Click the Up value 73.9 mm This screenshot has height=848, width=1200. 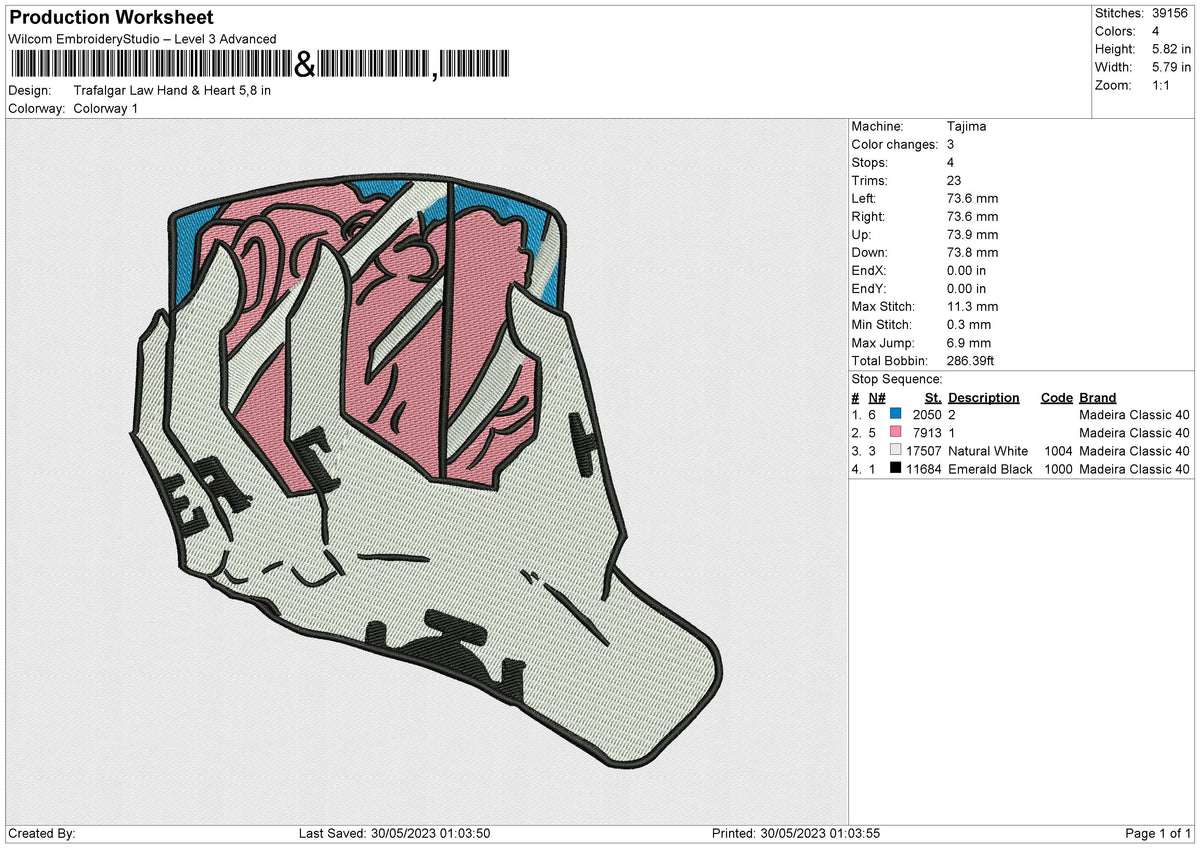pos(972,235)
